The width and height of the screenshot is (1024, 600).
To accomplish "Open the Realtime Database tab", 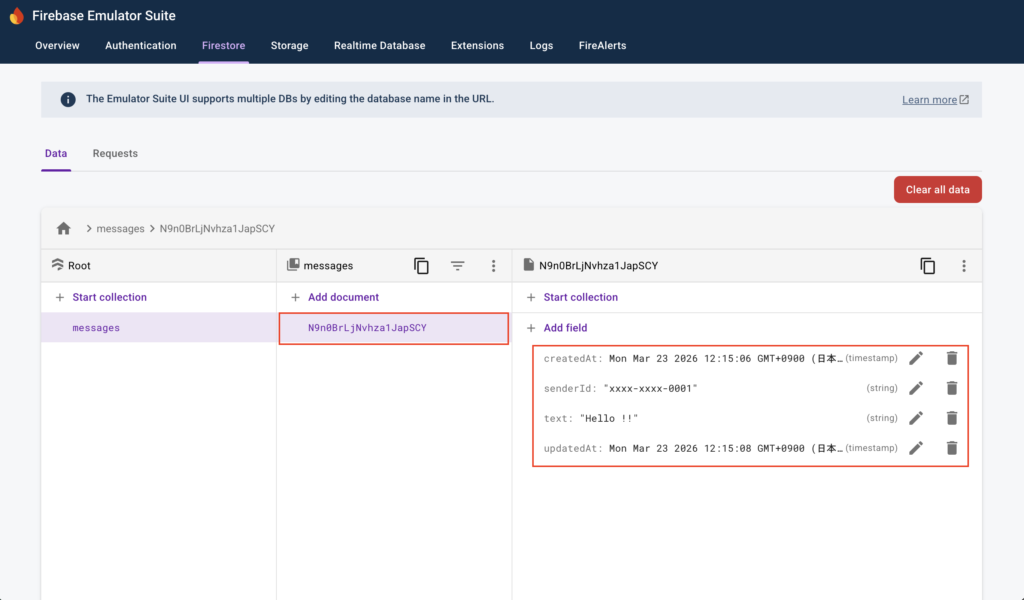I will (379, 46).
